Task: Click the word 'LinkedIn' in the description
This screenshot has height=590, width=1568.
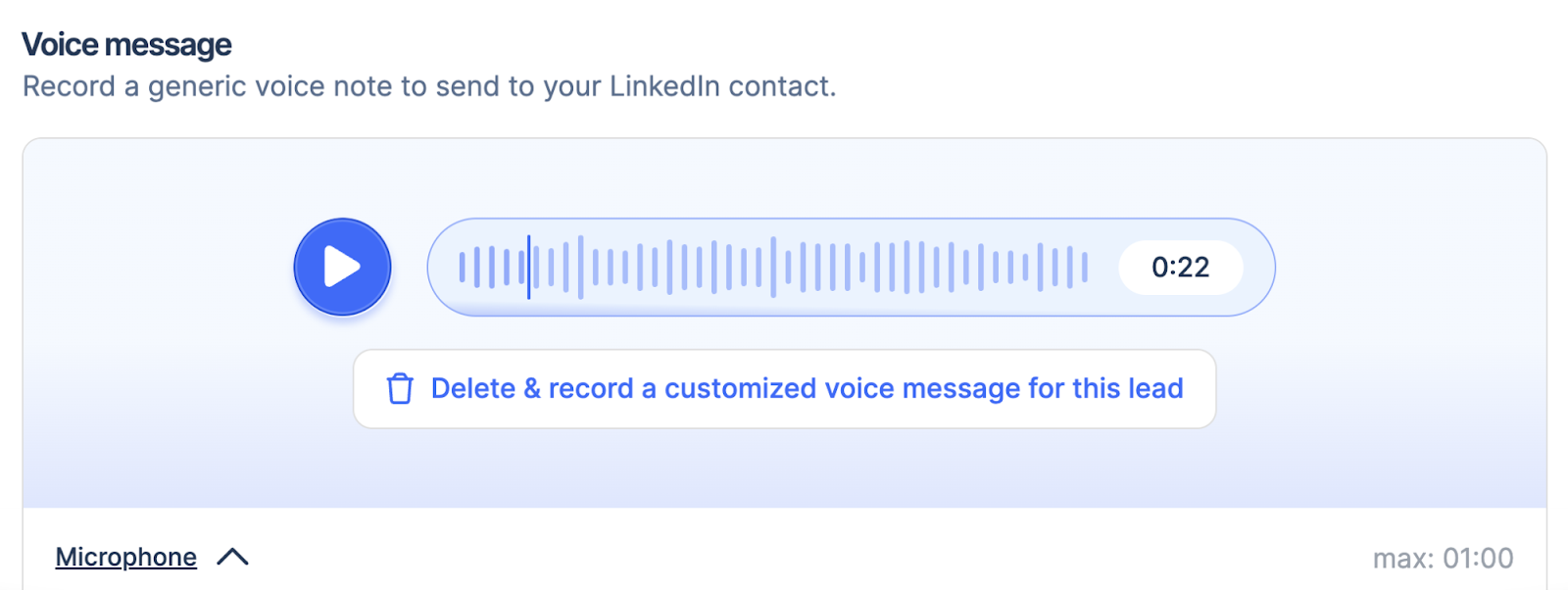Action: tap(663, 86)
